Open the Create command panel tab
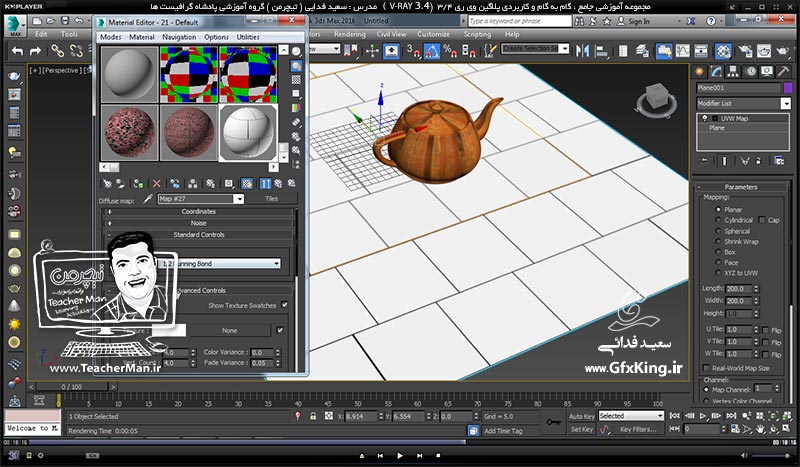The width and height of the screenshot is (800, 467). 699,72
